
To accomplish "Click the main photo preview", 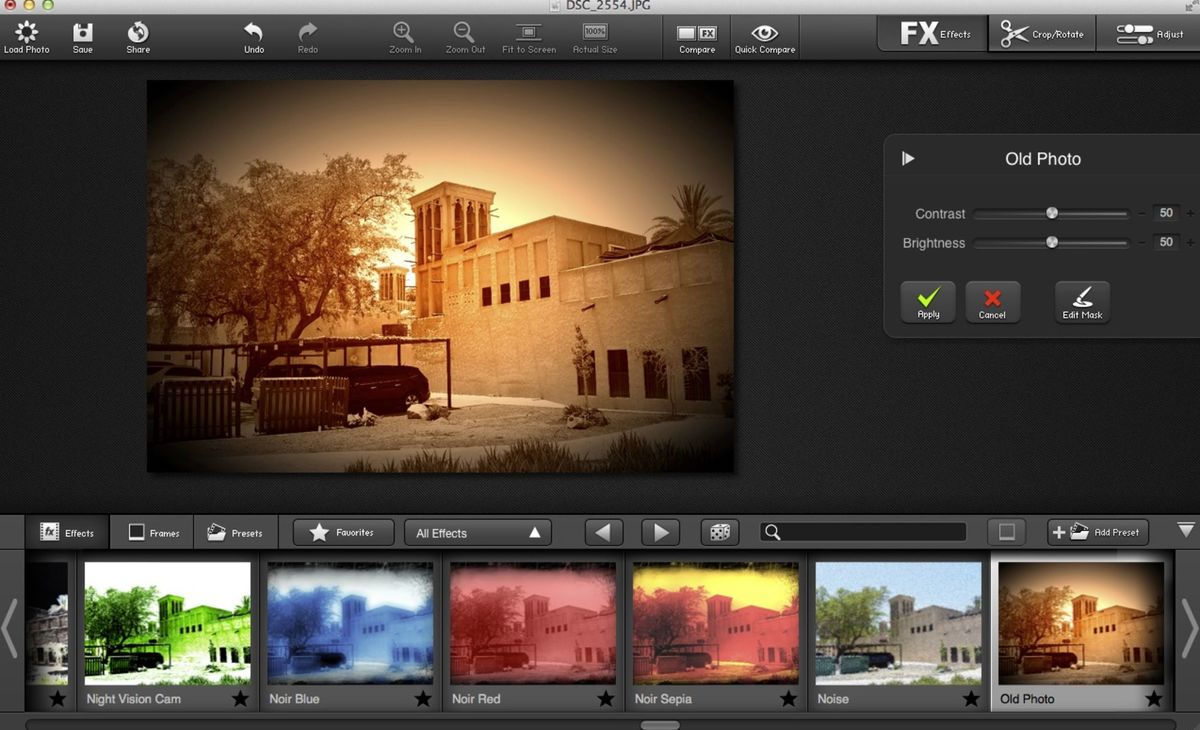I will coord(440,276).
